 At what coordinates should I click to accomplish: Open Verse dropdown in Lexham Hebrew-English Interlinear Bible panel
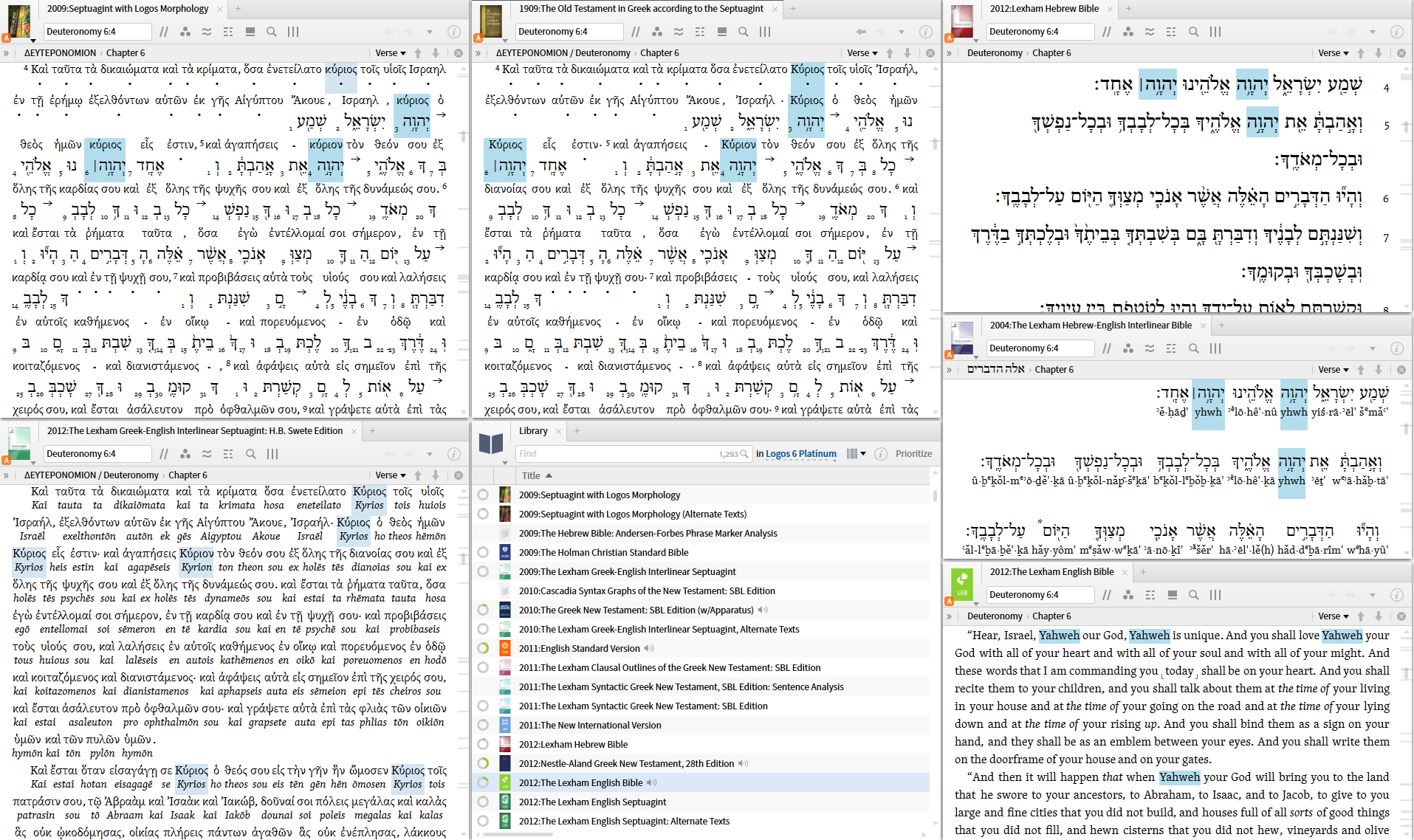(x=1334, y=370)
